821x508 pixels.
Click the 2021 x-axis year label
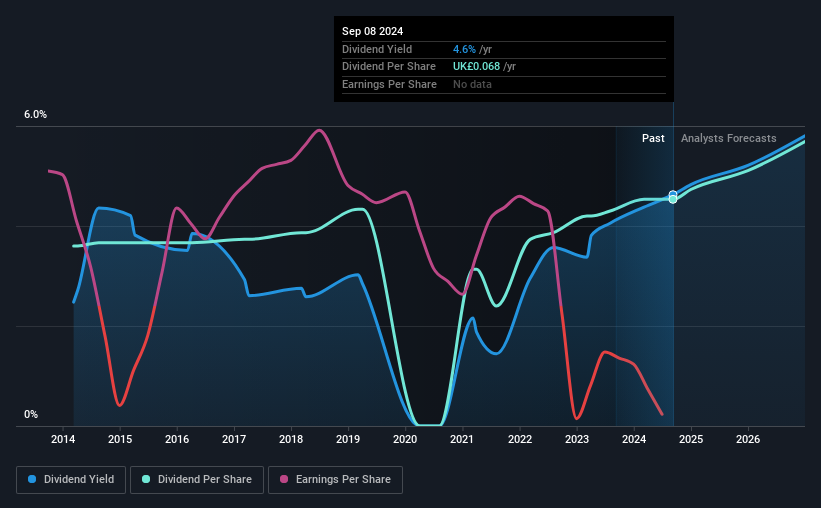462,439
